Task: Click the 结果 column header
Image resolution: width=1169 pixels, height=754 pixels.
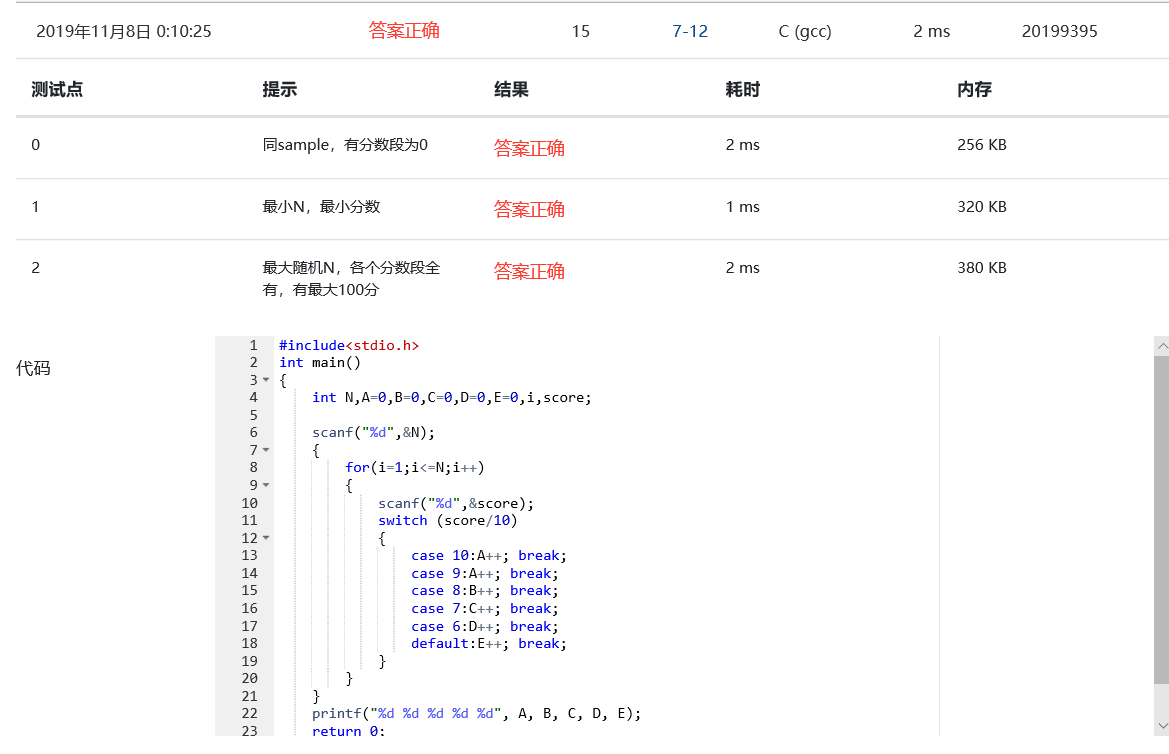Action: [x=511, y=89]
